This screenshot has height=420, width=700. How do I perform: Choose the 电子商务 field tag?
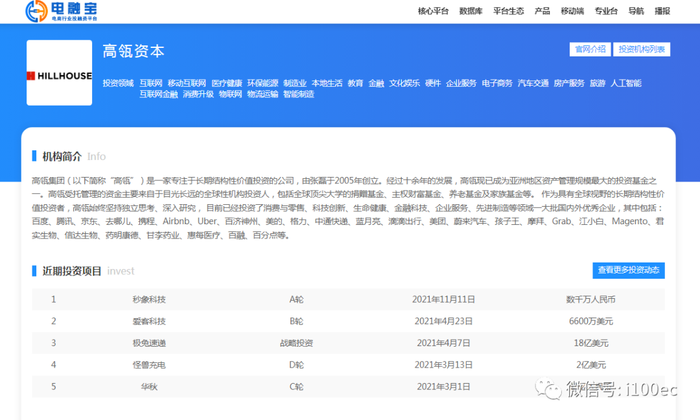[497, 83]
